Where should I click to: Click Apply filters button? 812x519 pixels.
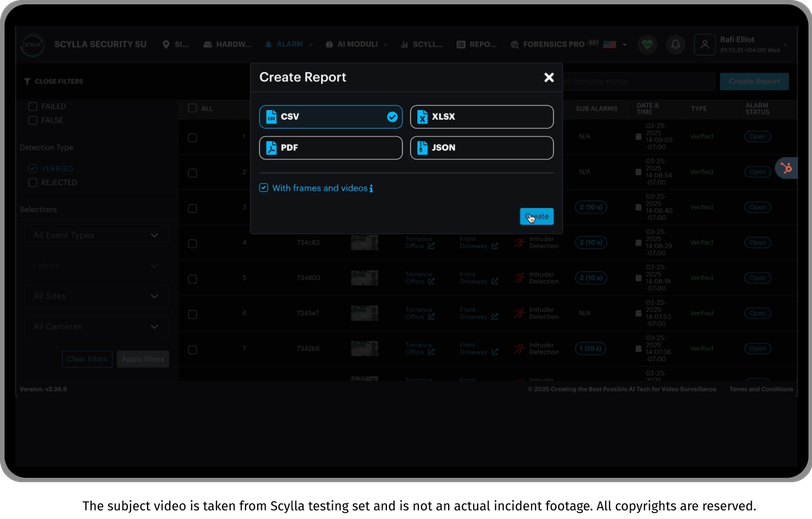(143, 359)
